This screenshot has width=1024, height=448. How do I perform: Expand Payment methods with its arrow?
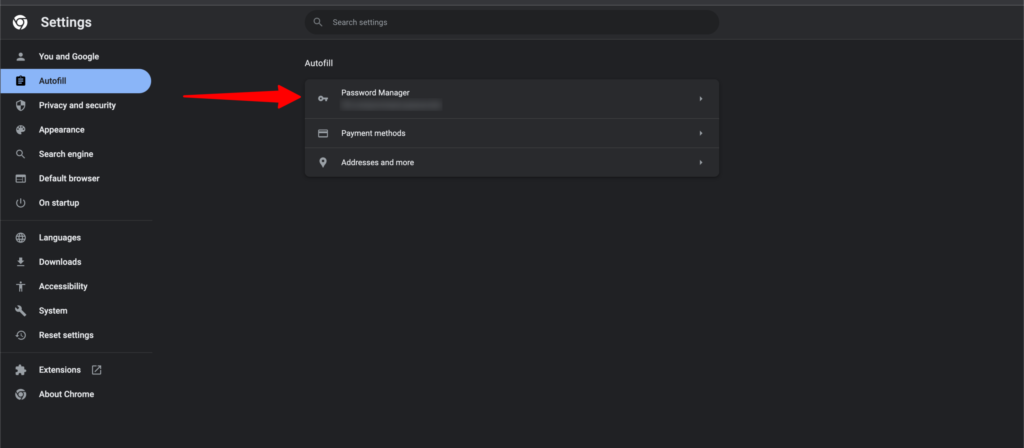(701, 133)
